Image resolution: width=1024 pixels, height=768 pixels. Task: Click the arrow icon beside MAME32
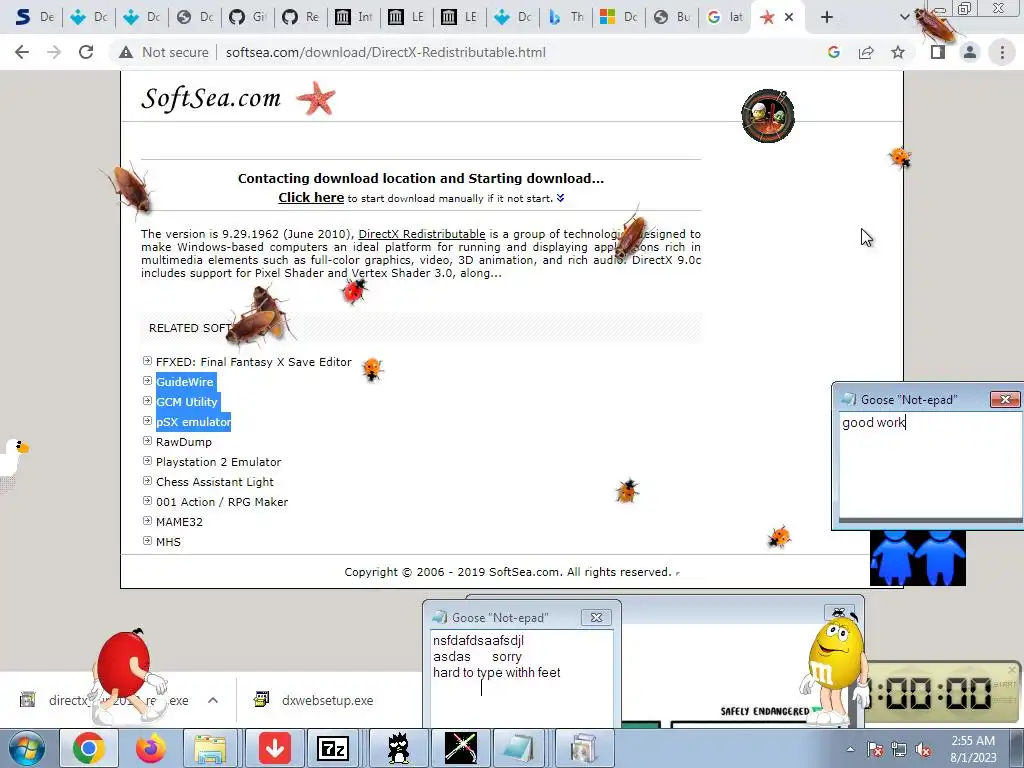(x=147, y=520)
